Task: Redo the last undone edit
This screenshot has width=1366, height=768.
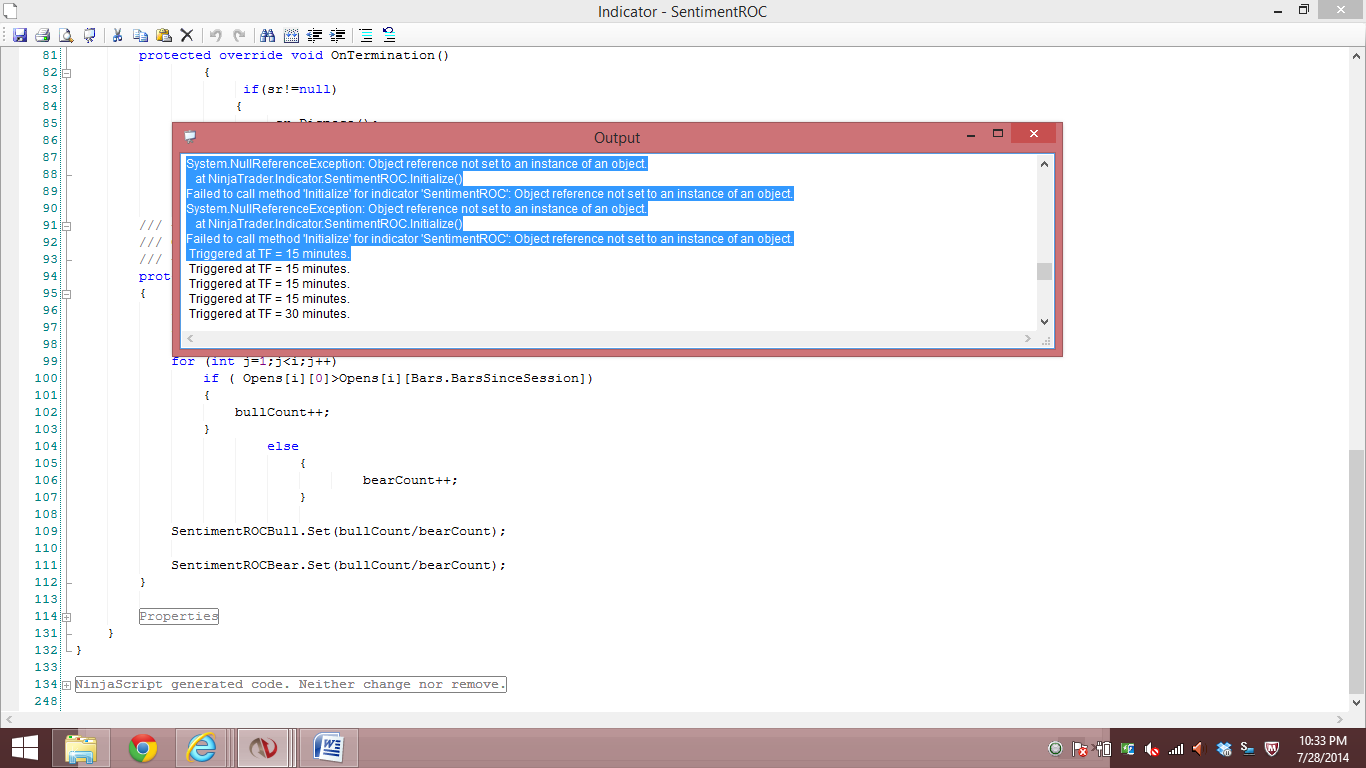Action: 237,35
